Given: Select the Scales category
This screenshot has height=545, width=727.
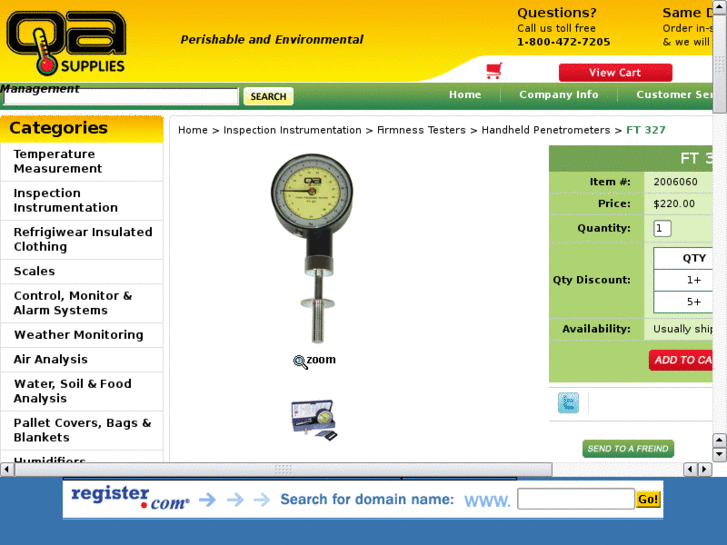Looking at the screenshot, I should 82,271.
